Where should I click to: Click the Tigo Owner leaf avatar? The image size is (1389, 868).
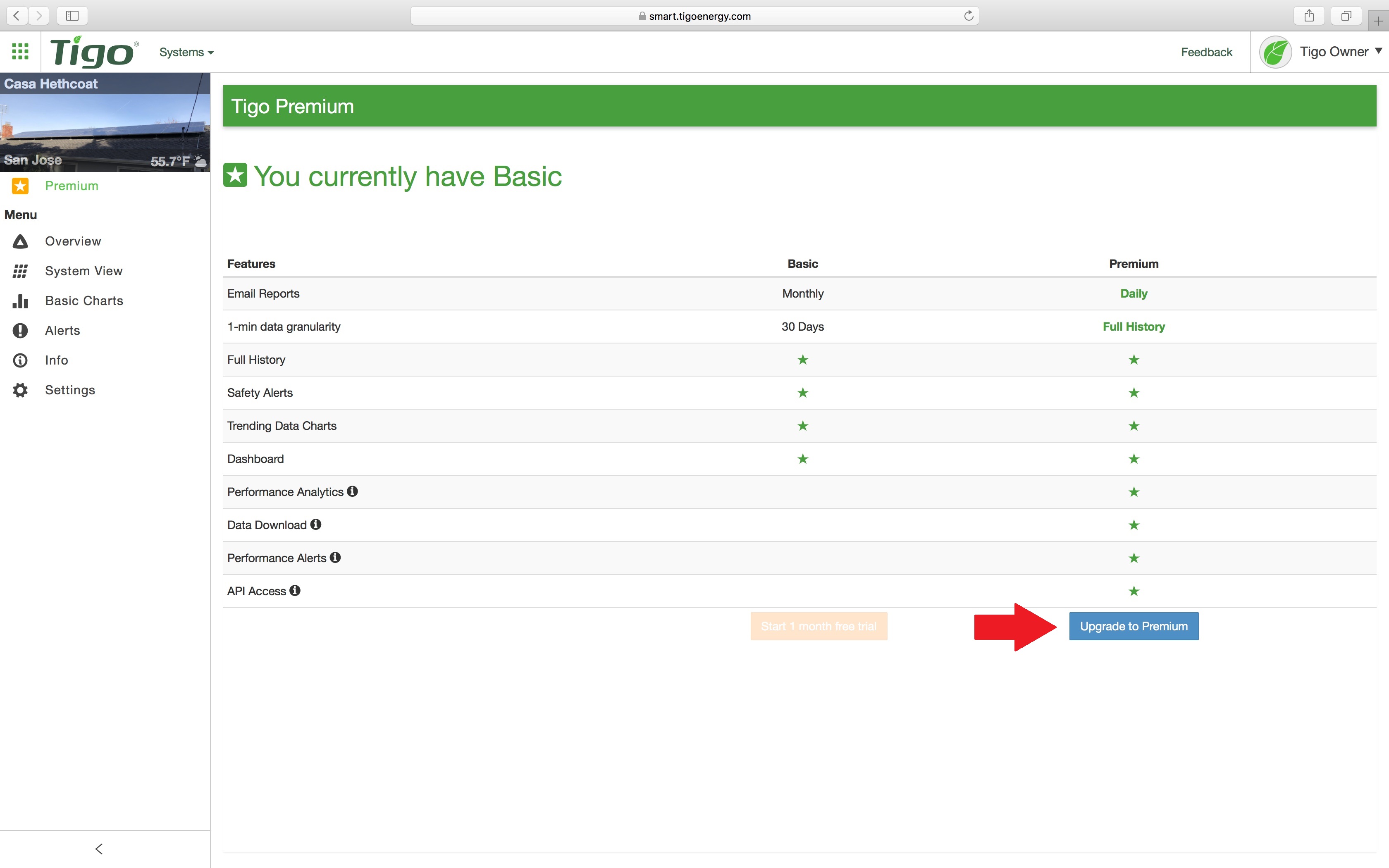pos(1275,52)
